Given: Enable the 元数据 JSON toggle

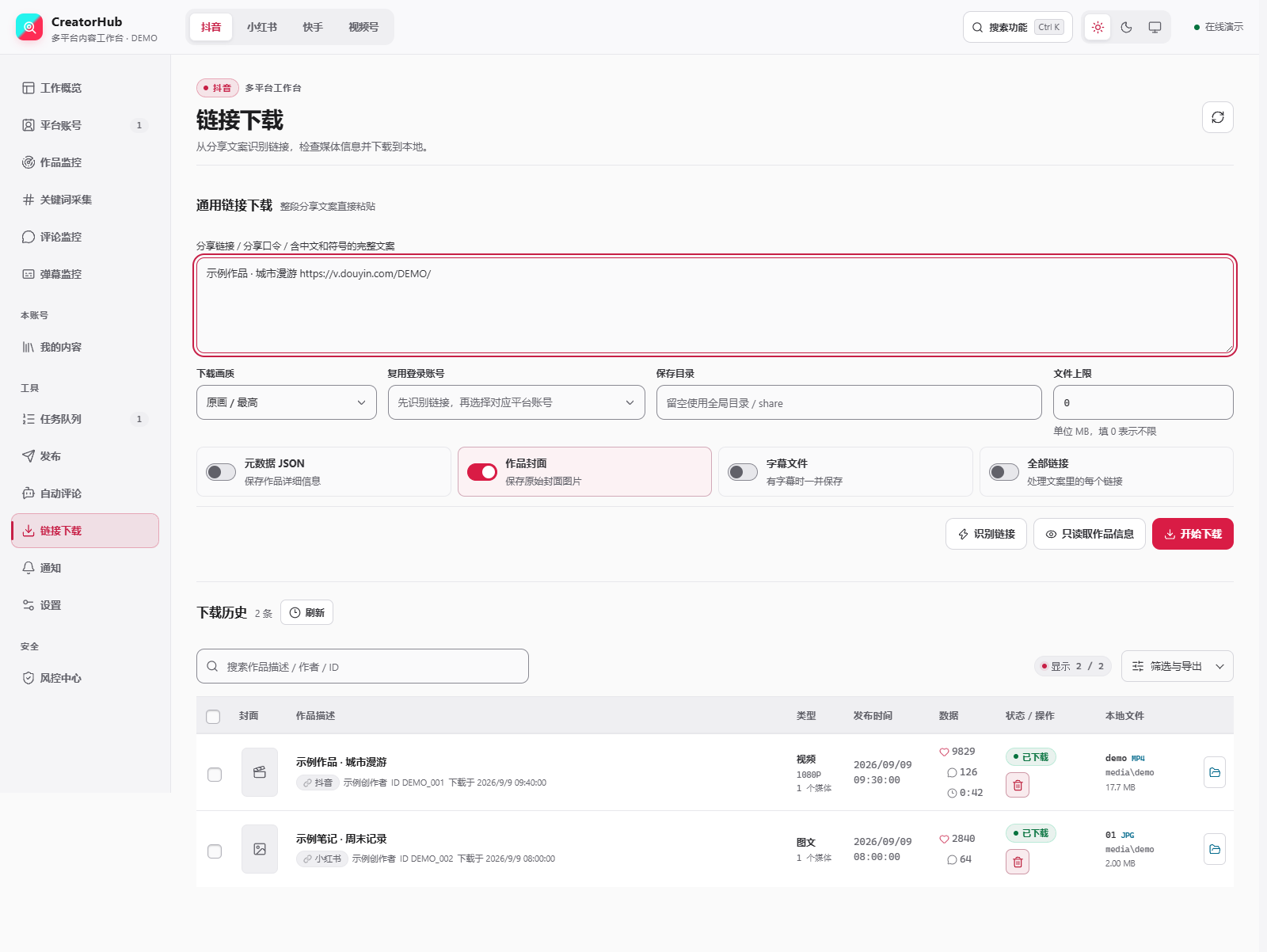Looking at the screenshot, I should click(221, 472).
